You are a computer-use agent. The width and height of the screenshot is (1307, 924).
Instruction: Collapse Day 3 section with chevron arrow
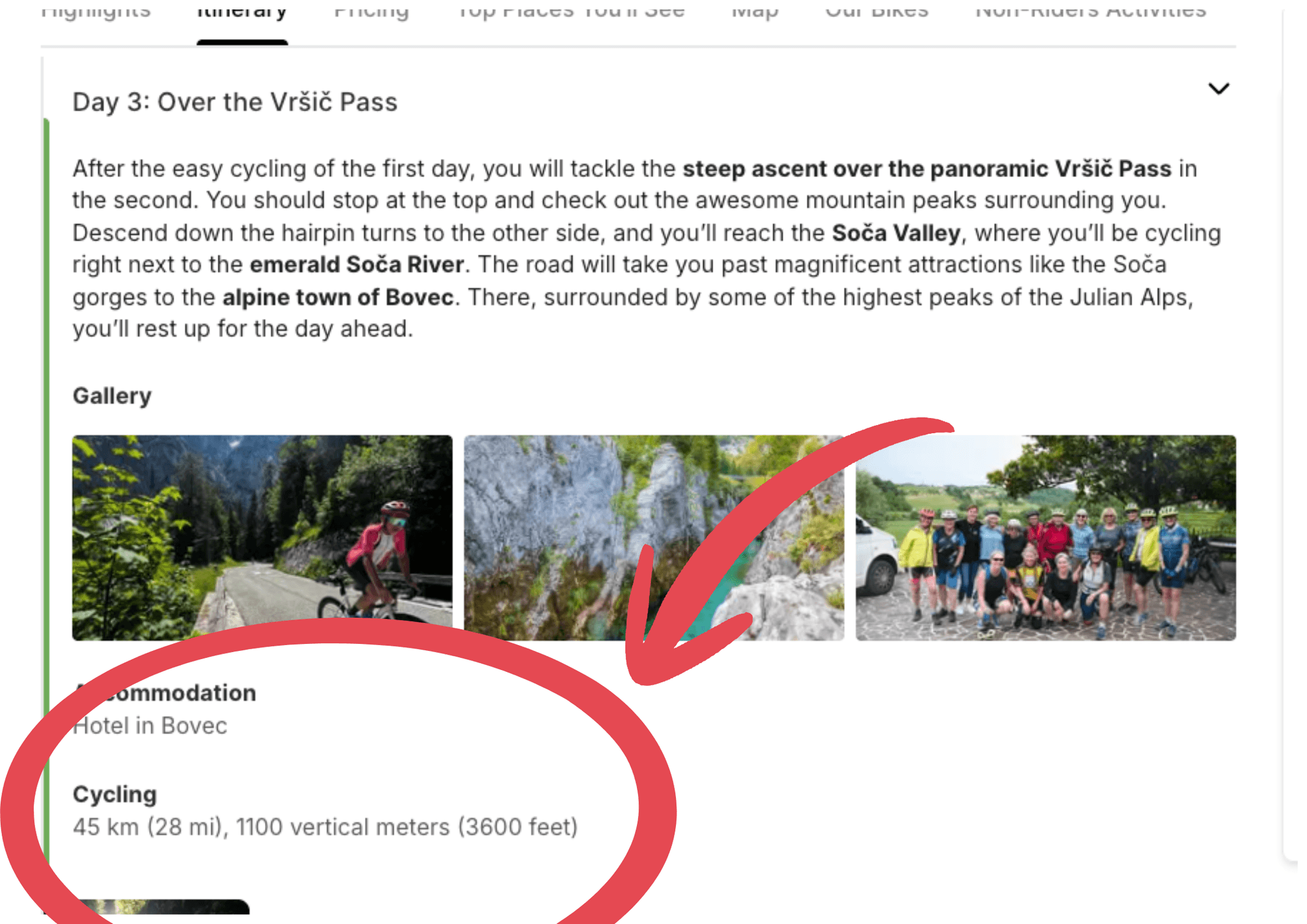coord(1218,89)
